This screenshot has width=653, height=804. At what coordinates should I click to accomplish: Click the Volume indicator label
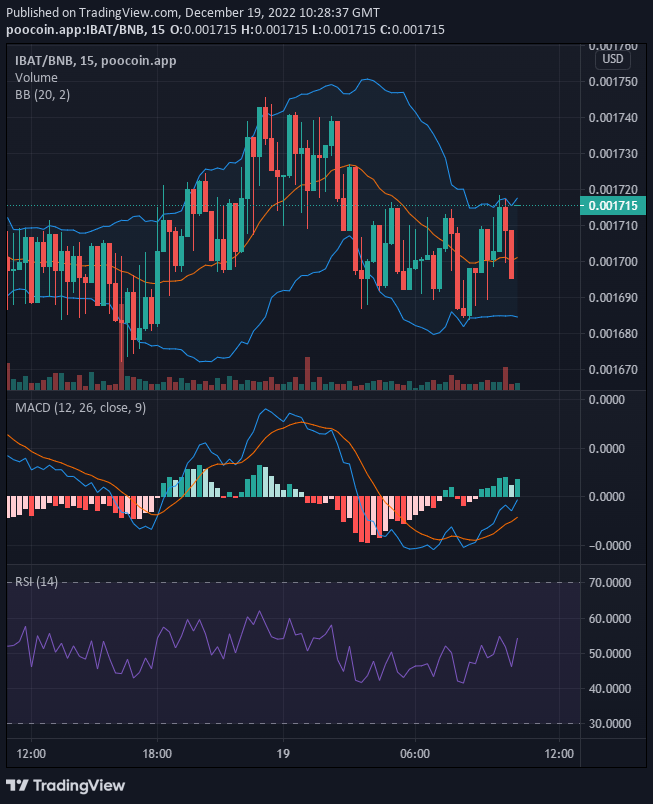click(x=36, y=77)
